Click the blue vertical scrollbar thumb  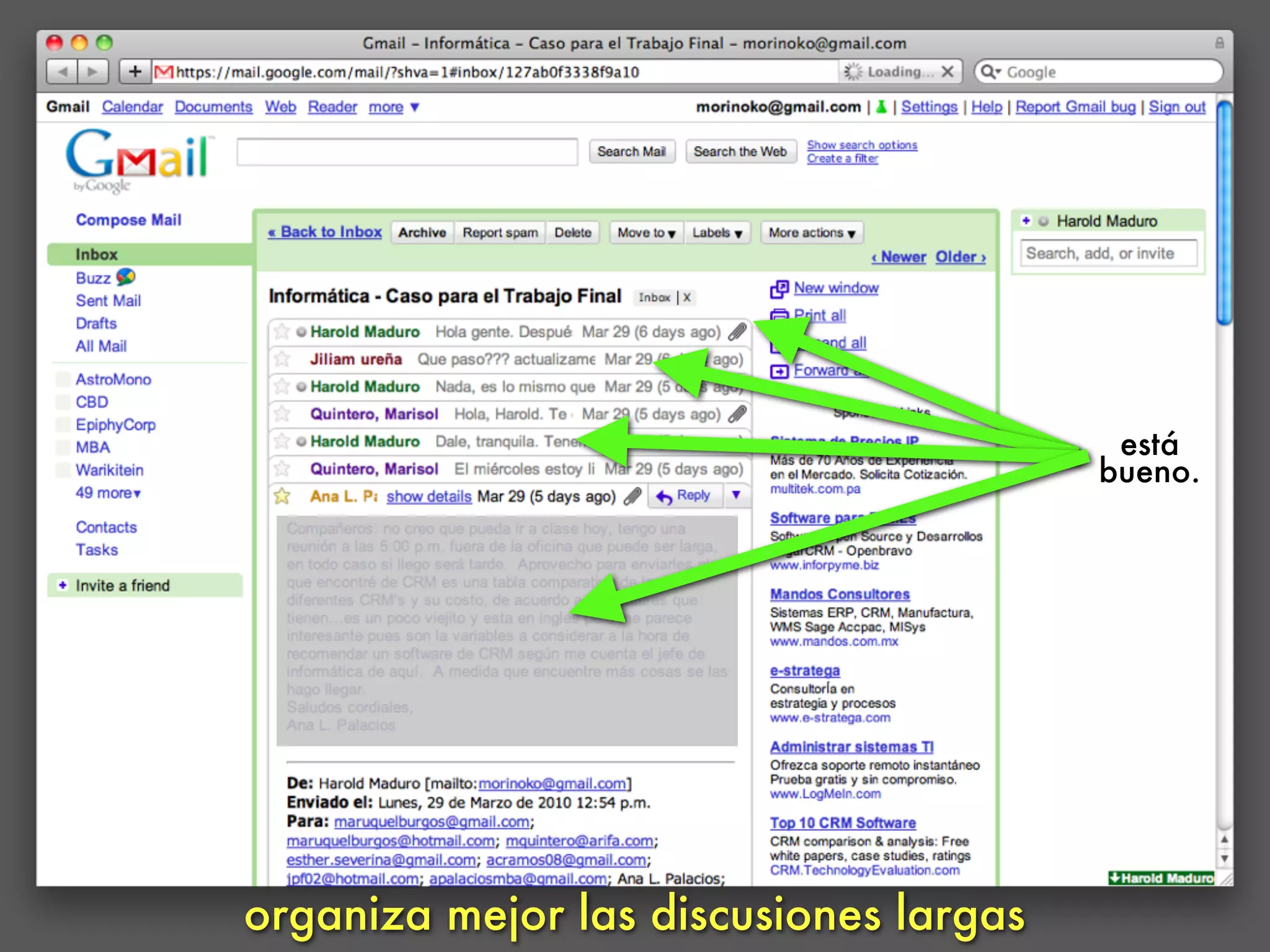(x=1223, y=212)
